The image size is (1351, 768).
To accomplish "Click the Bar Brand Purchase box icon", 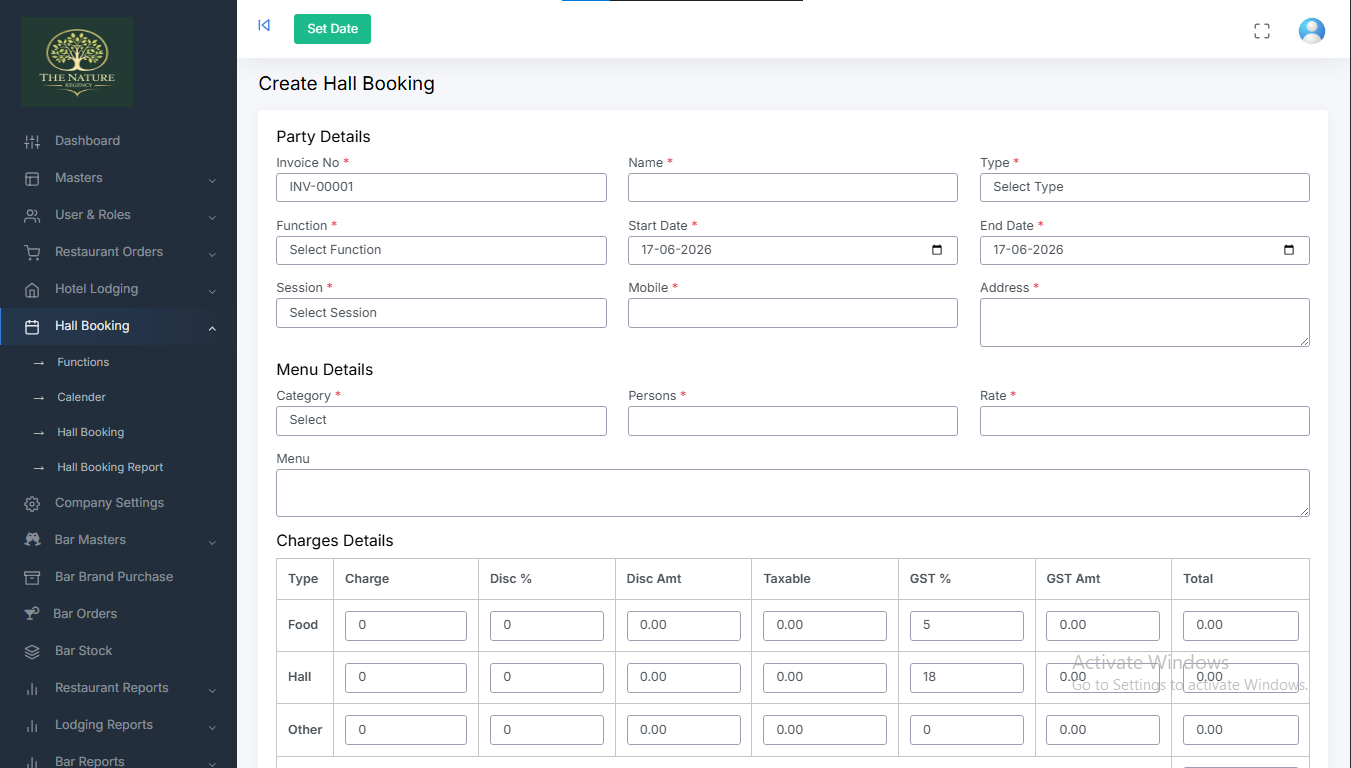I will pos(32,578).
